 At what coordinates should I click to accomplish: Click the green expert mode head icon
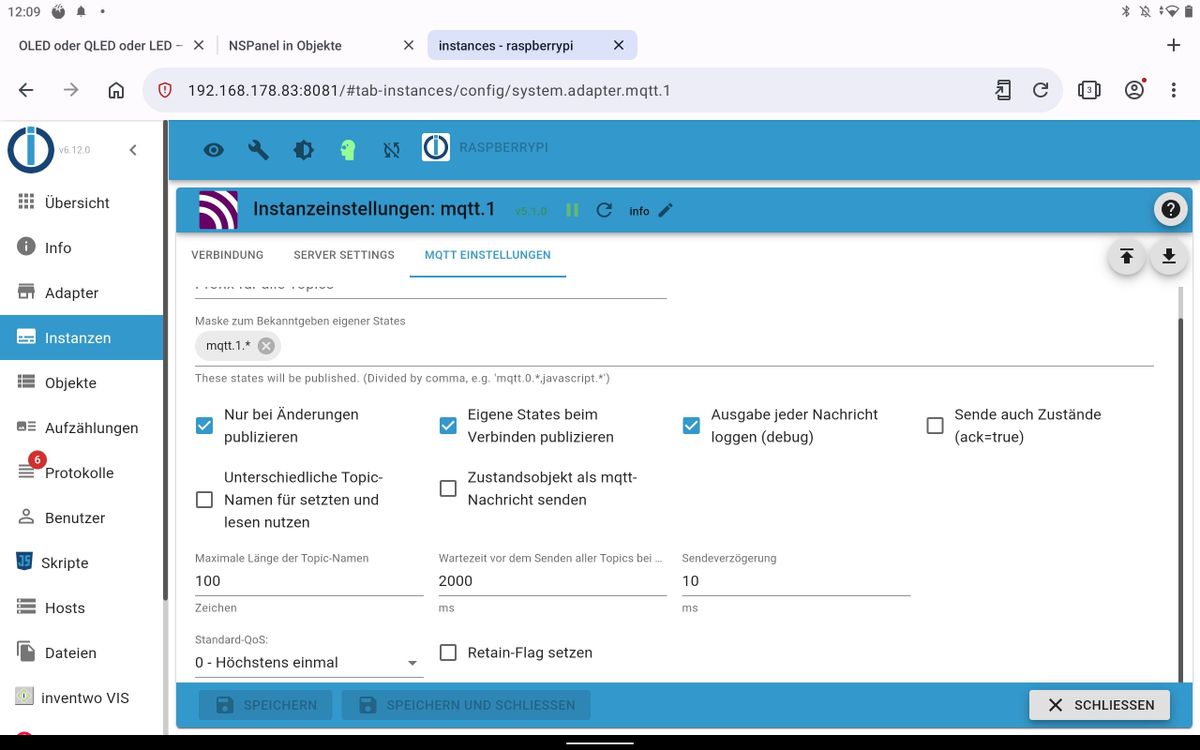[x=347, y=150]
